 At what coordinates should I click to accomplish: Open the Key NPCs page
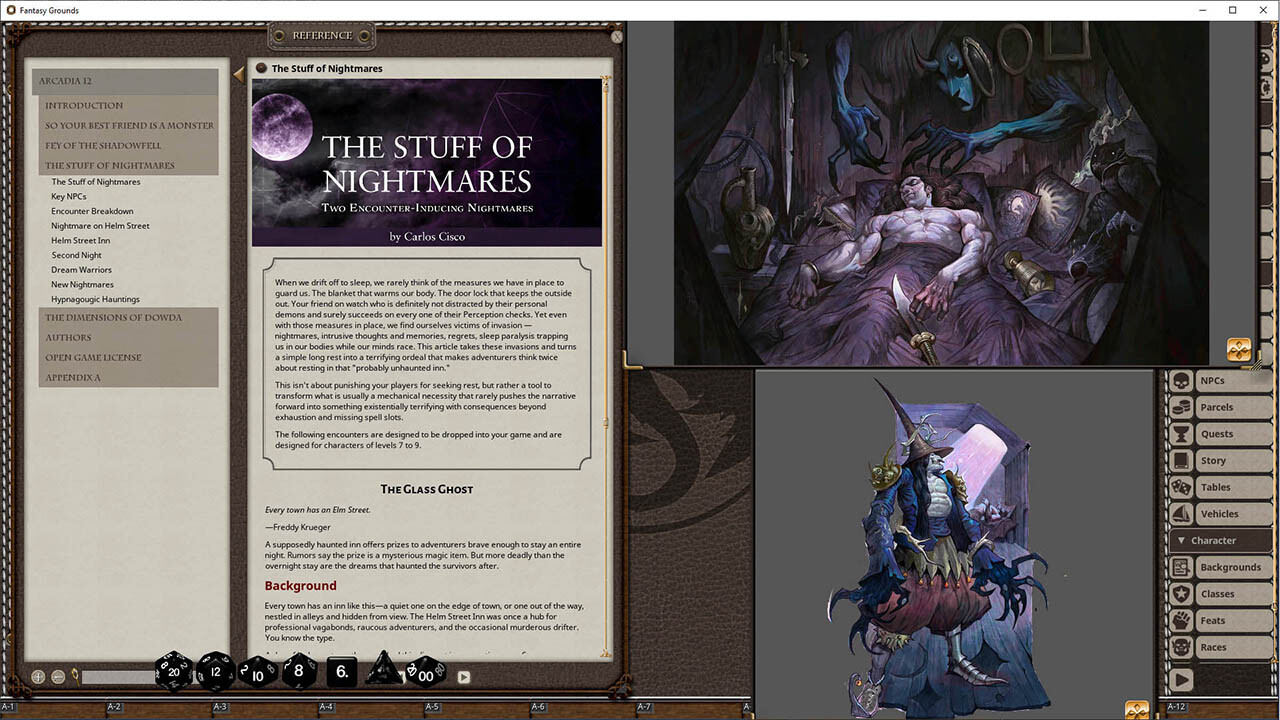tap(69, 197)
